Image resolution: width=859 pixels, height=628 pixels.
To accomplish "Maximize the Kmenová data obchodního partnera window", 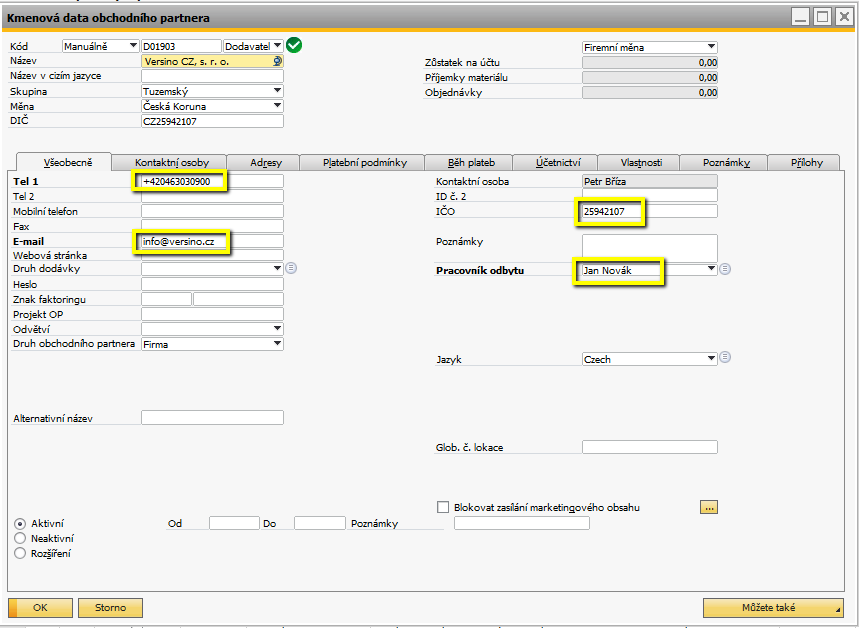I will click(822, 18).
